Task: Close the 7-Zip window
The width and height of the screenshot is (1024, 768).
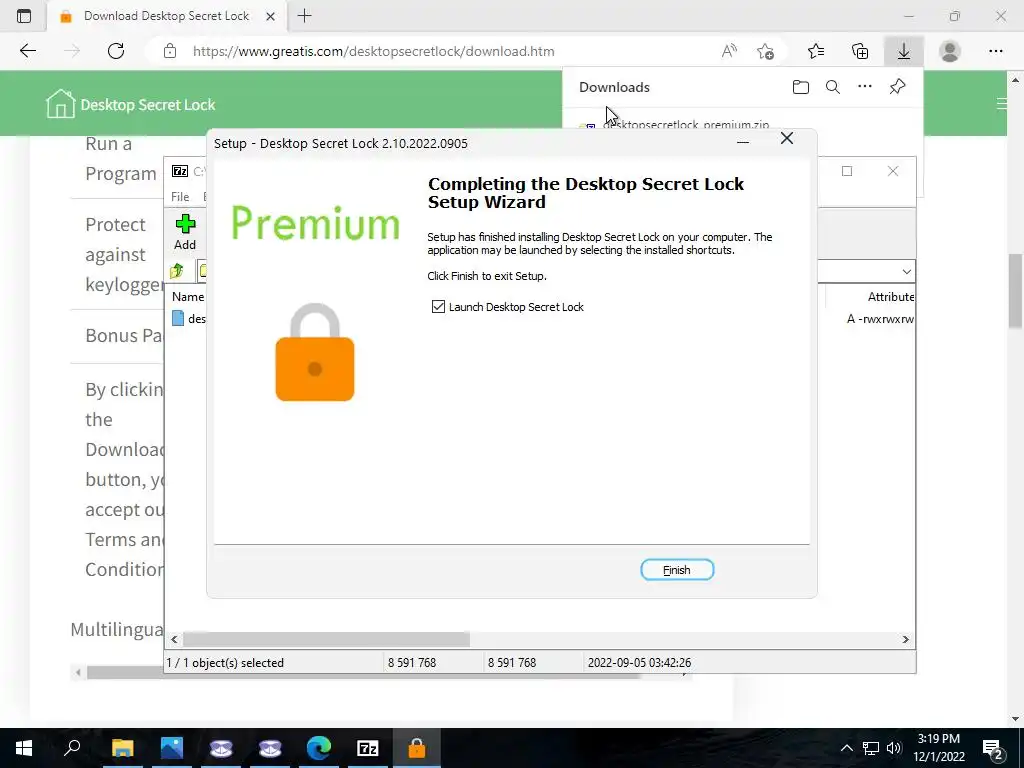Action: pos(893,171)
